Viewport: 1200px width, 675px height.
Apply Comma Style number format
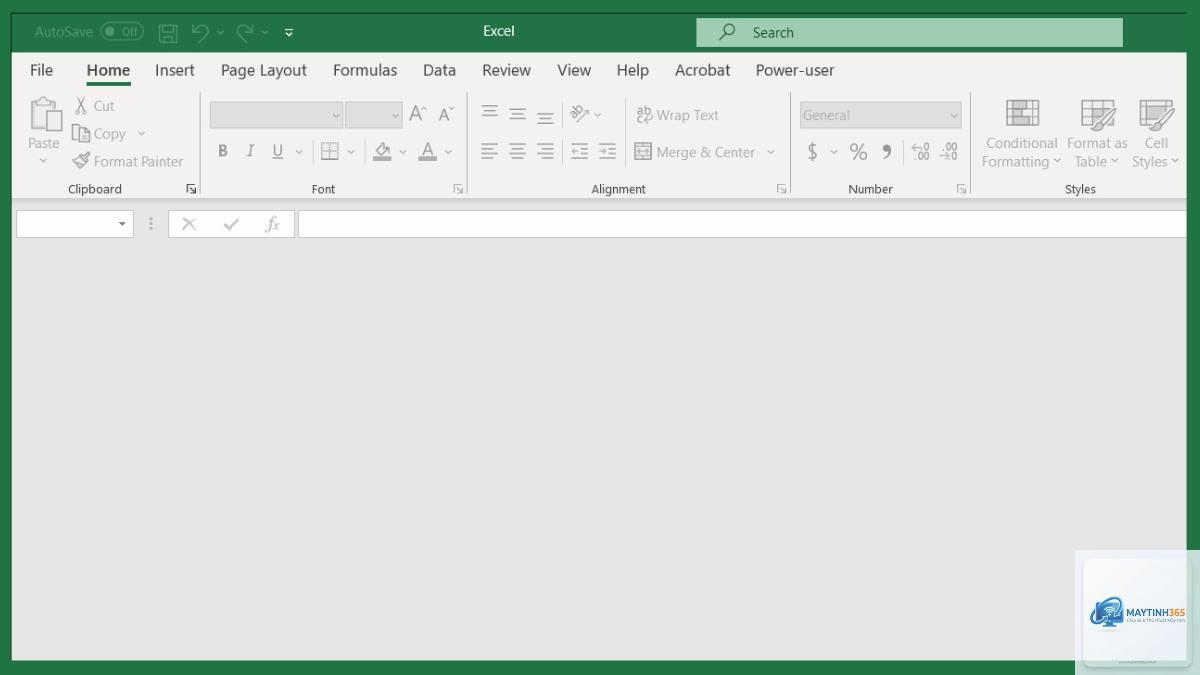click(x=886, y=151)
